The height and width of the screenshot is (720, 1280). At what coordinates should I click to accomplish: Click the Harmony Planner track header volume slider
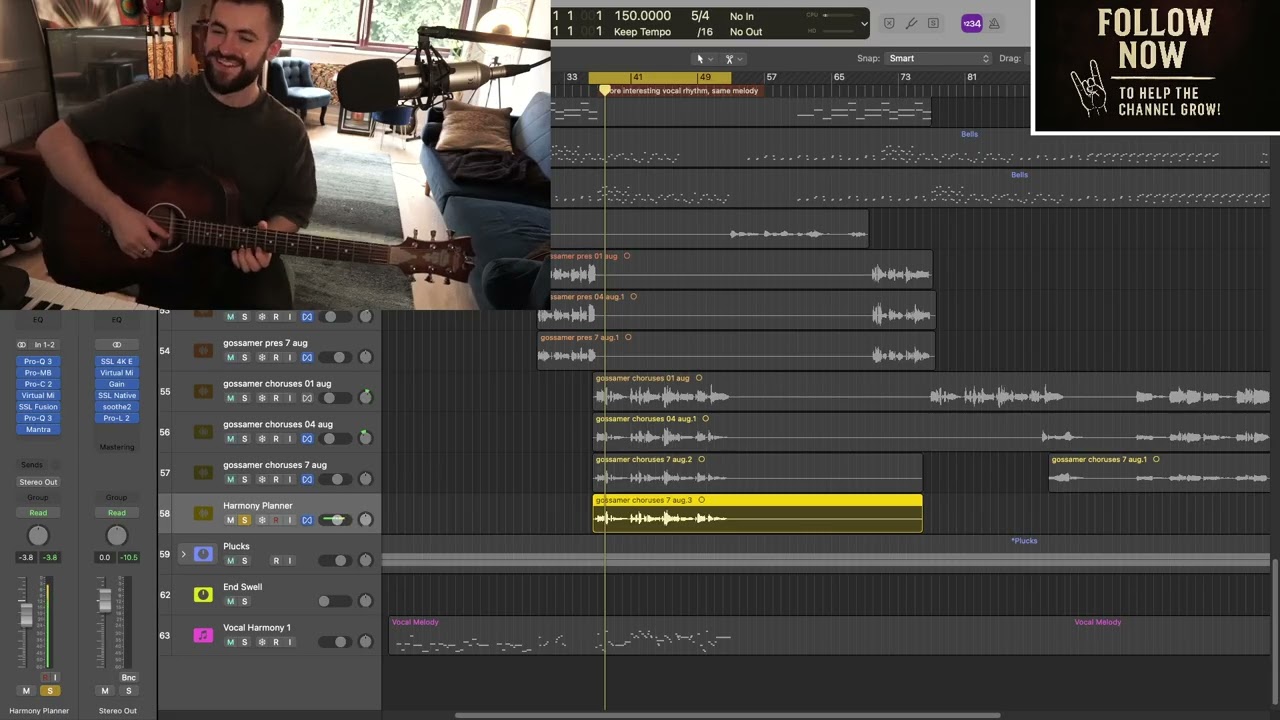click(x=337, y=520)
